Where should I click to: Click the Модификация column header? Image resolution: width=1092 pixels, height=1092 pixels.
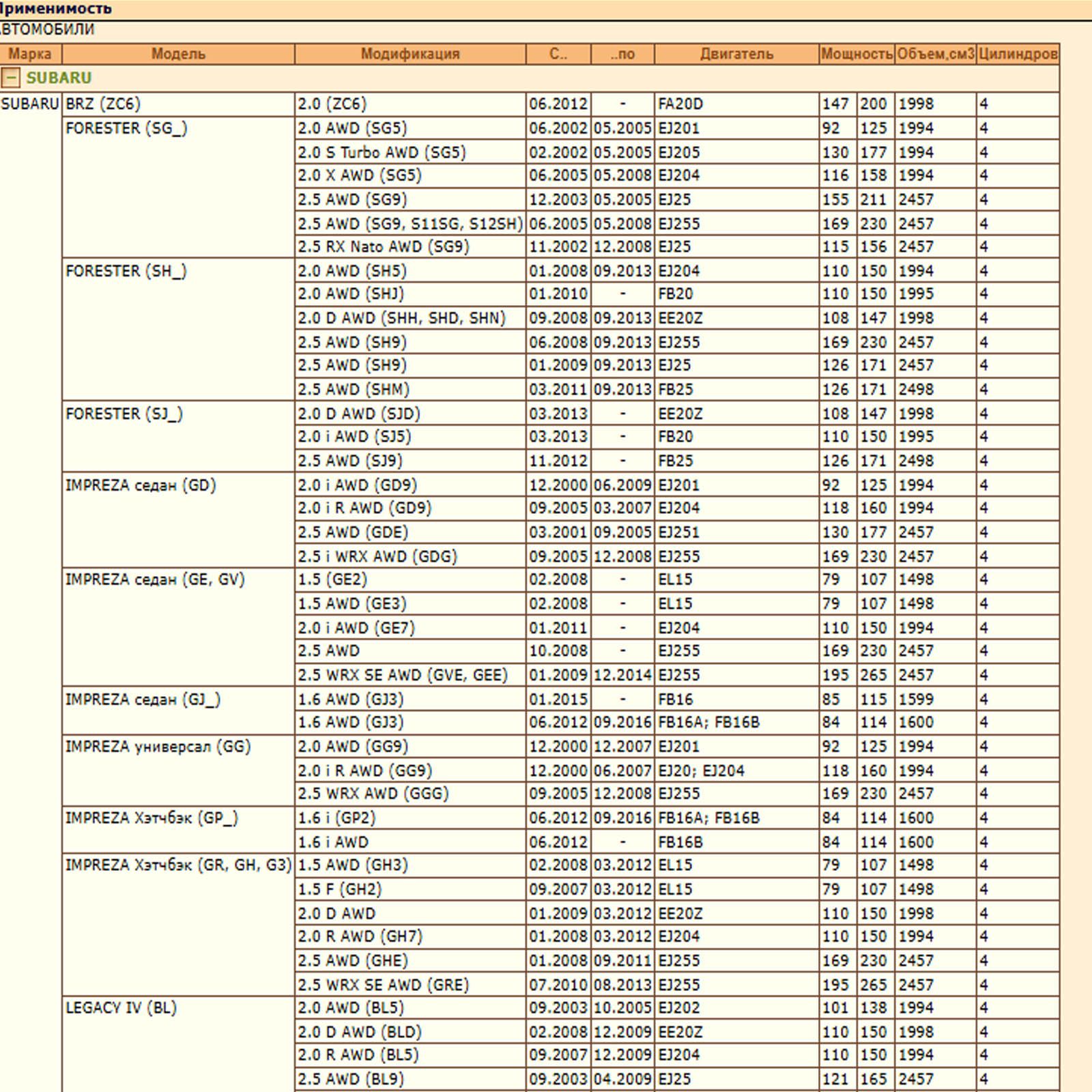pos(410,54)
